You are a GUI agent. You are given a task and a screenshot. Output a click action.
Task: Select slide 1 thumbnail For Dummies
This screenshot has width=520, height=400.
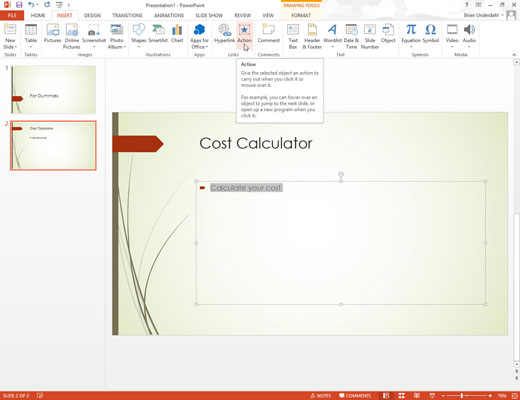point(53,89)
